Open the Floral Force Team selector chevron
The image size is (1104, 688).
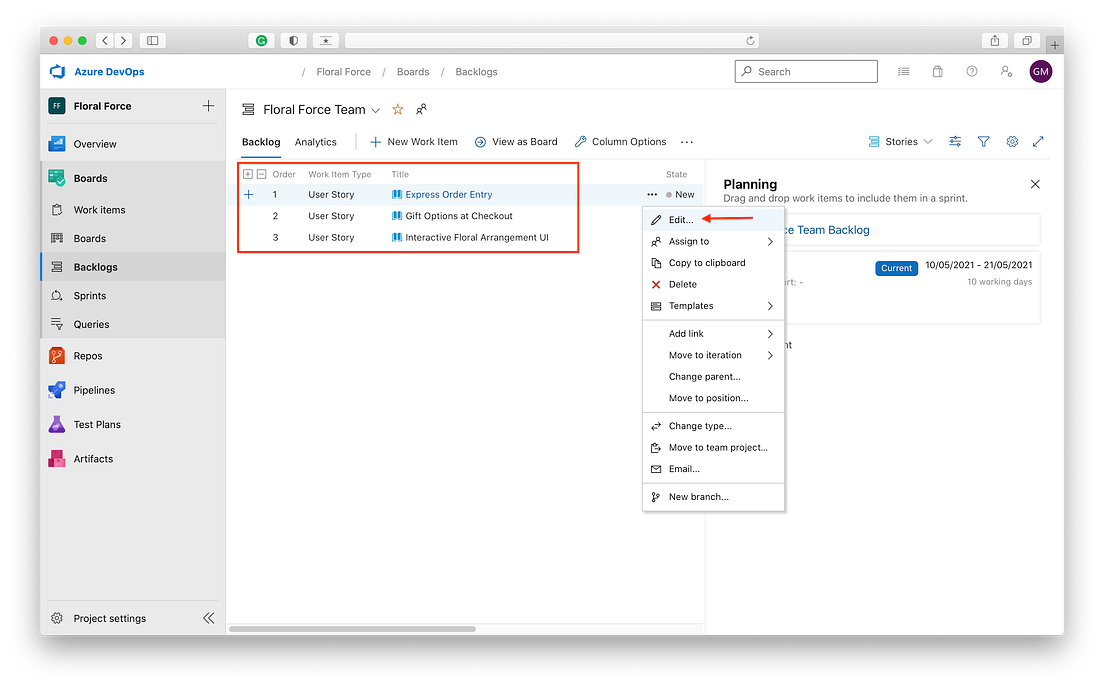(x=376, y=110)
